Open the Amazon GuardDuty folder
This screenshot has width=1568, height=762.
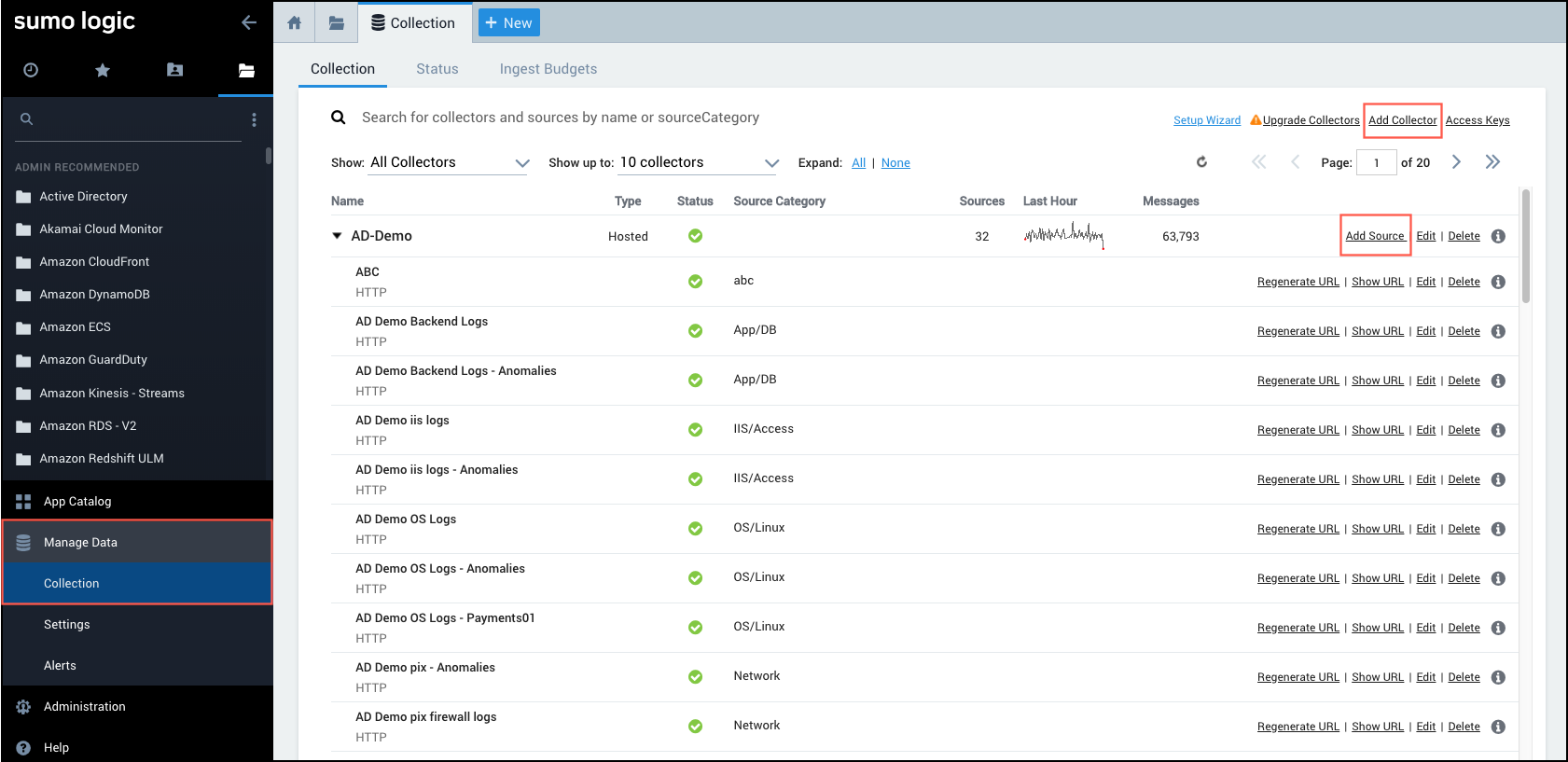click(x=93, y=360)
